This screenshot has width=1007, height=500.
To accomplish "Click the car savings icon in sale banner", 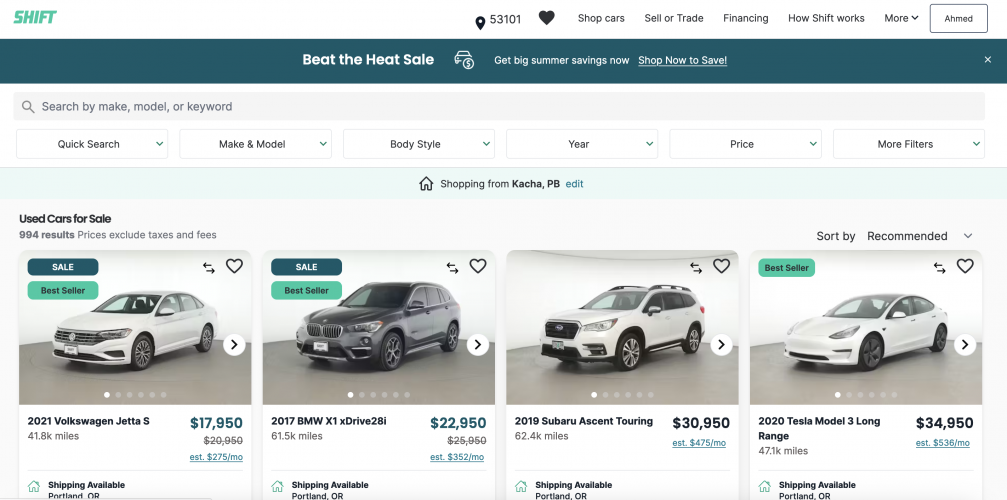I will (x=464, y=60).
